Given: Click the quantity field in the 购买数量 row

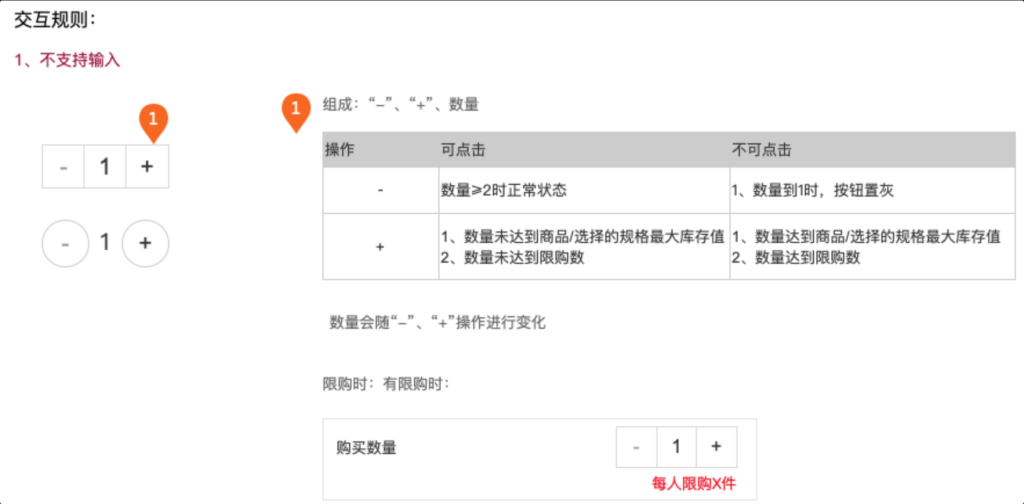Looking at the screenshot, I should point(676,446).
